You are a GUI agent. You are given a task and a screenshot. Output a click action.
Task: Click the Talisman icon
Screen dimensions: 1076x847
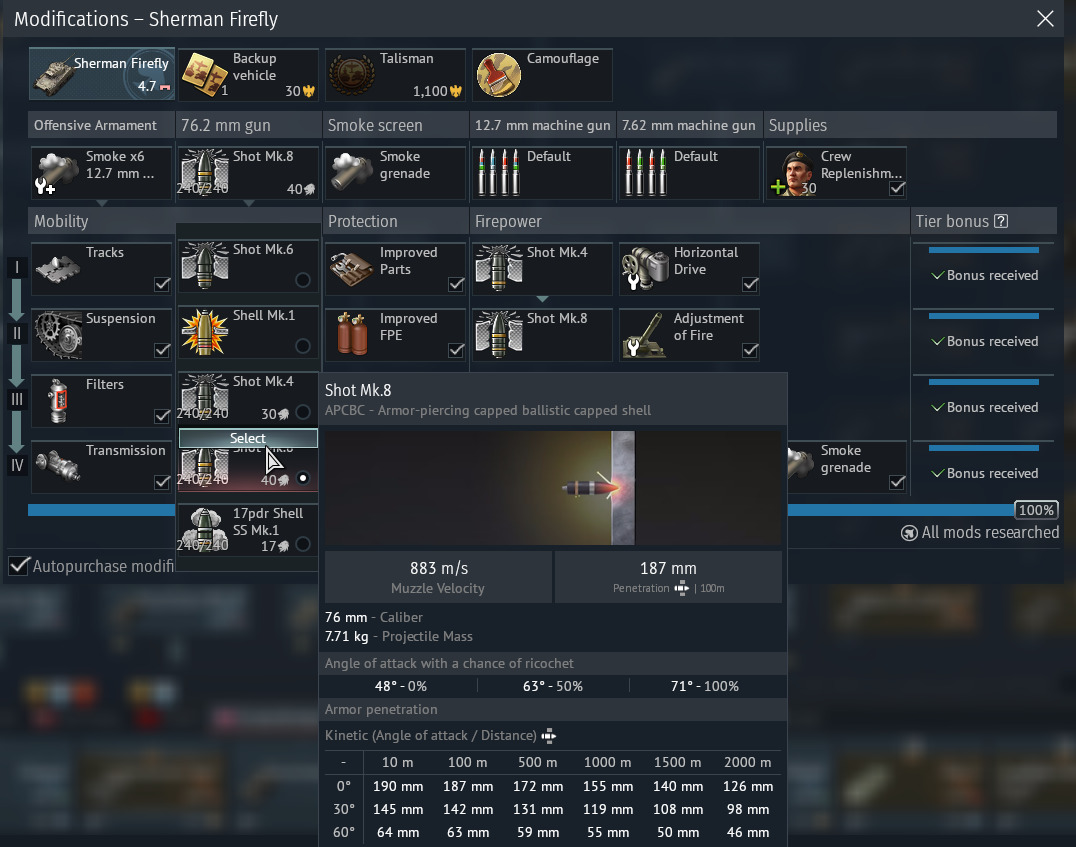(x=351, y=75)
